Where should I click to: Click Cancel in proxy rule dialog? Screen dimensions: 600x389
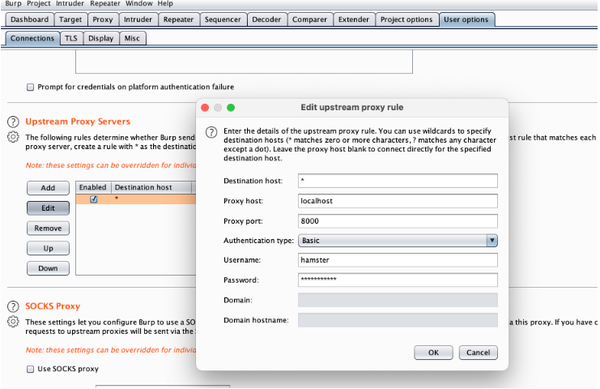click(x=478, y=352)
